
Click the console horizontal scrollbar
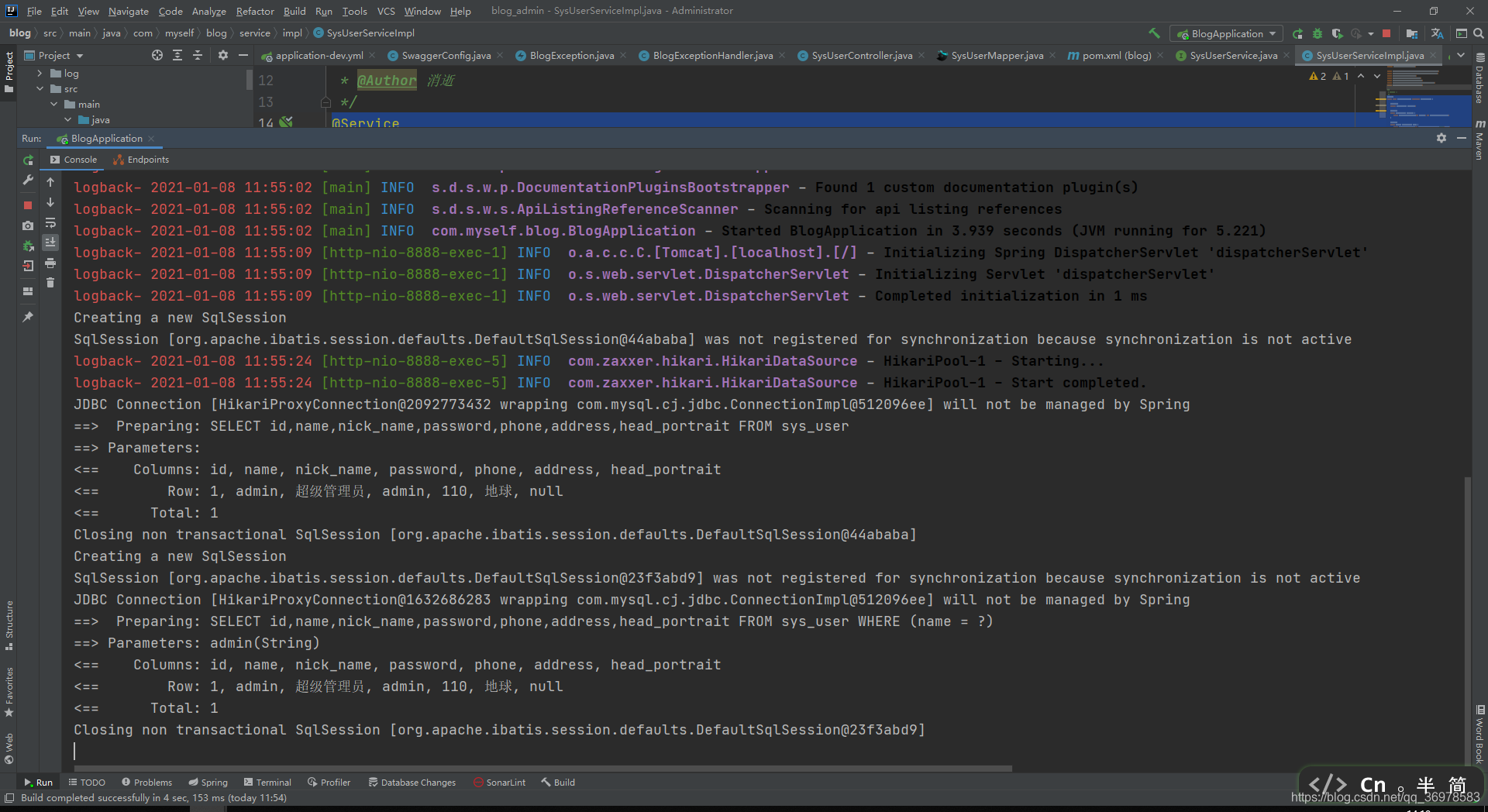coord(542,769)
